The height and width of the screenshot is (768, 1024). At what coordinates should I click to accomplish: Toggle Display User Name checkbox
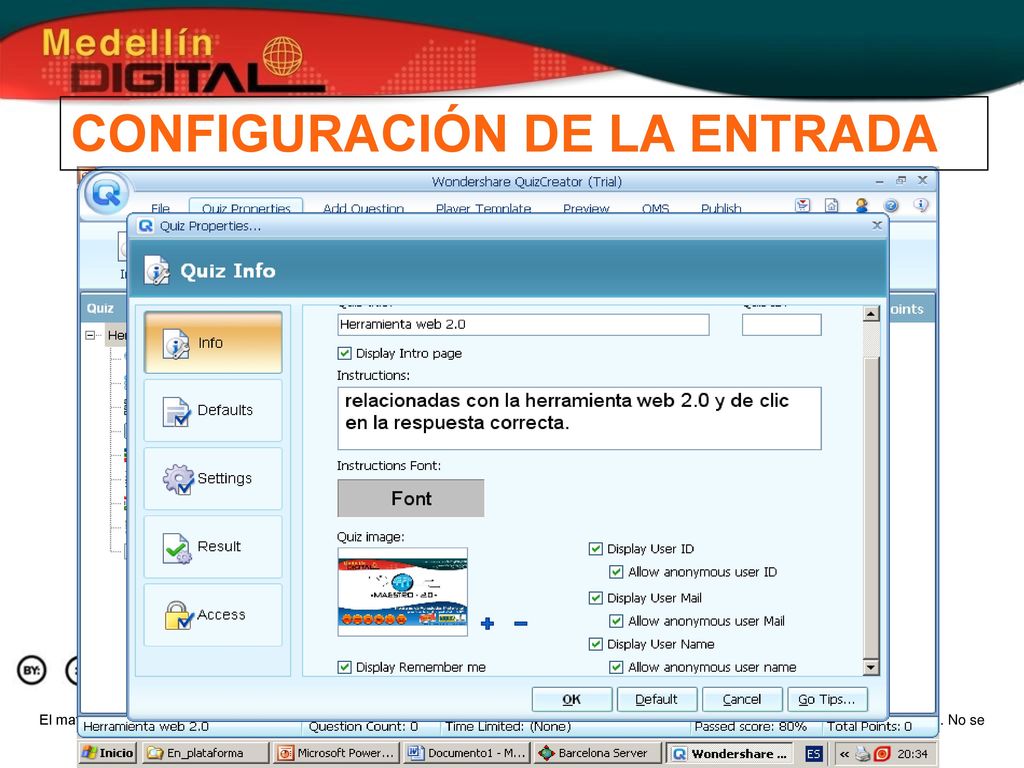[596, 644]
